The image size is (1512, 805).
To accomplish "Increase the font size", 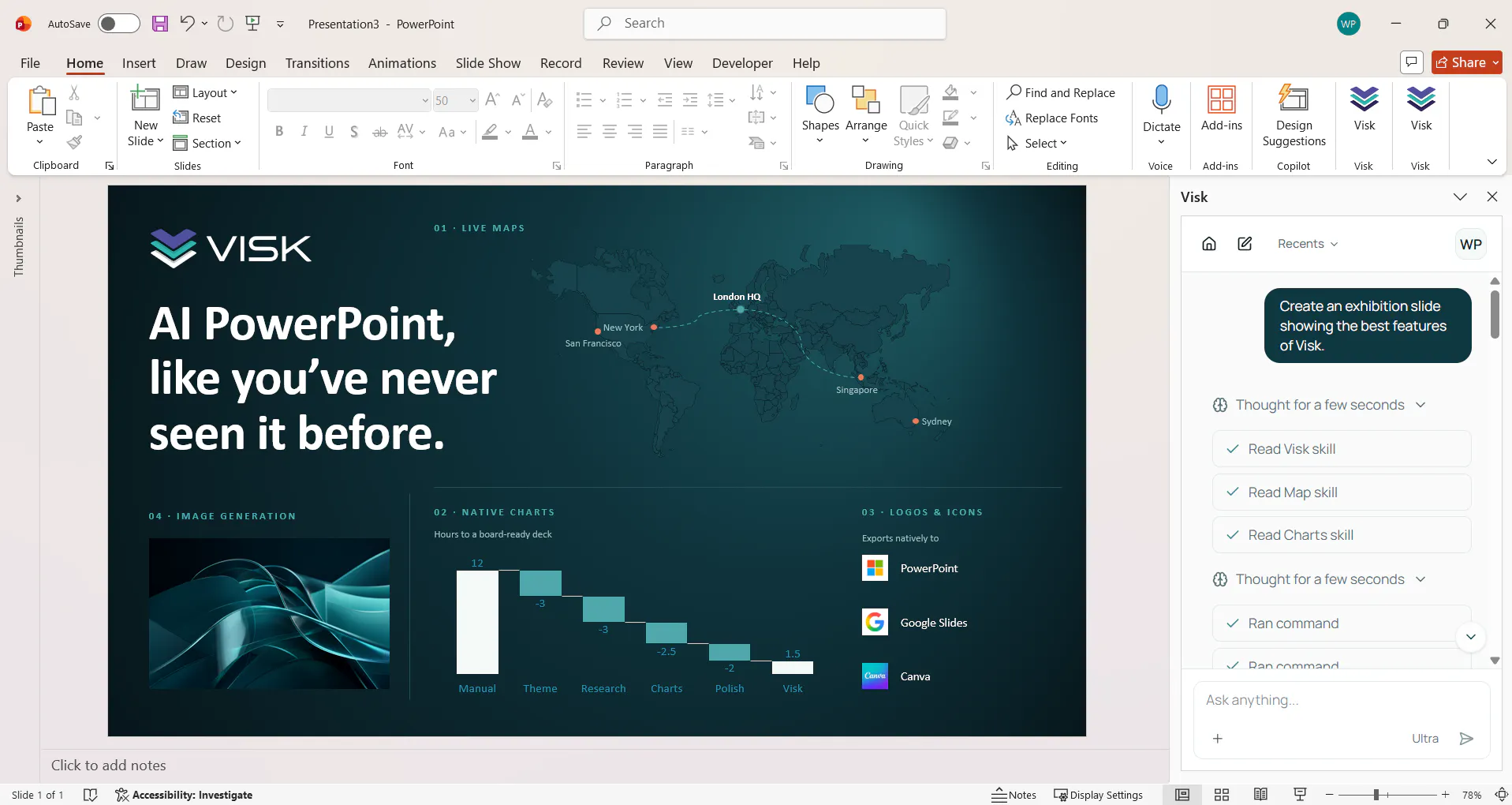I will (492, 99).
